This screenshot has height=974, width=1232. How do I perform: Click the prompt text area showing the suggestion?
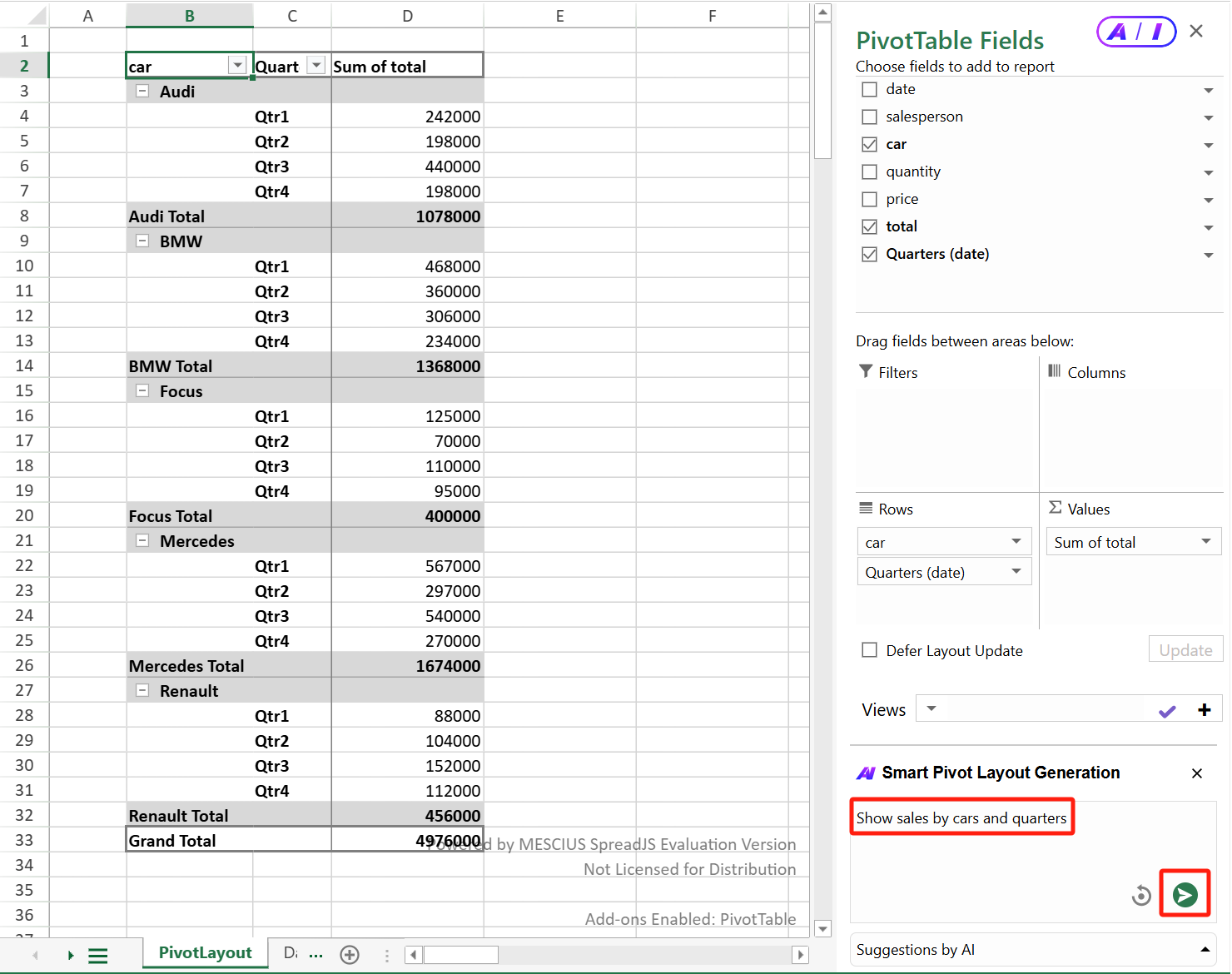click(961, 817)
